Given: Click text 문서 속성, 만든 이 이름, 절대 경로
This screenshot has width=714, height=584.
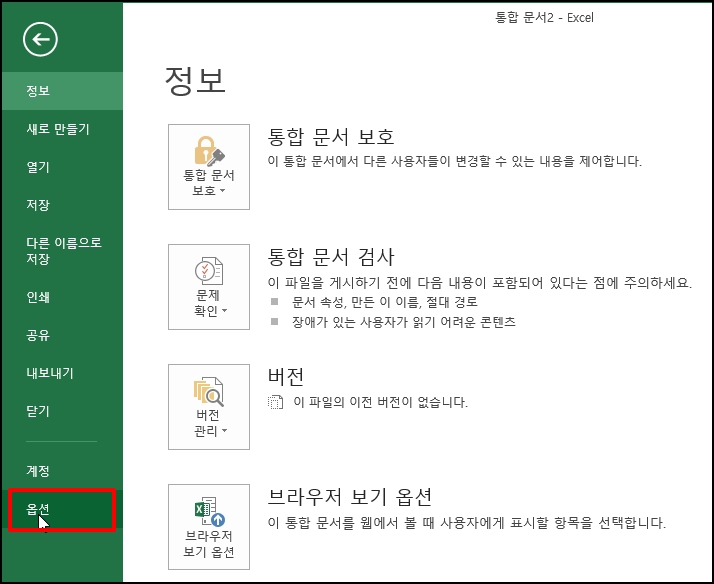Looking at the screenshot, I should [385, 302].
